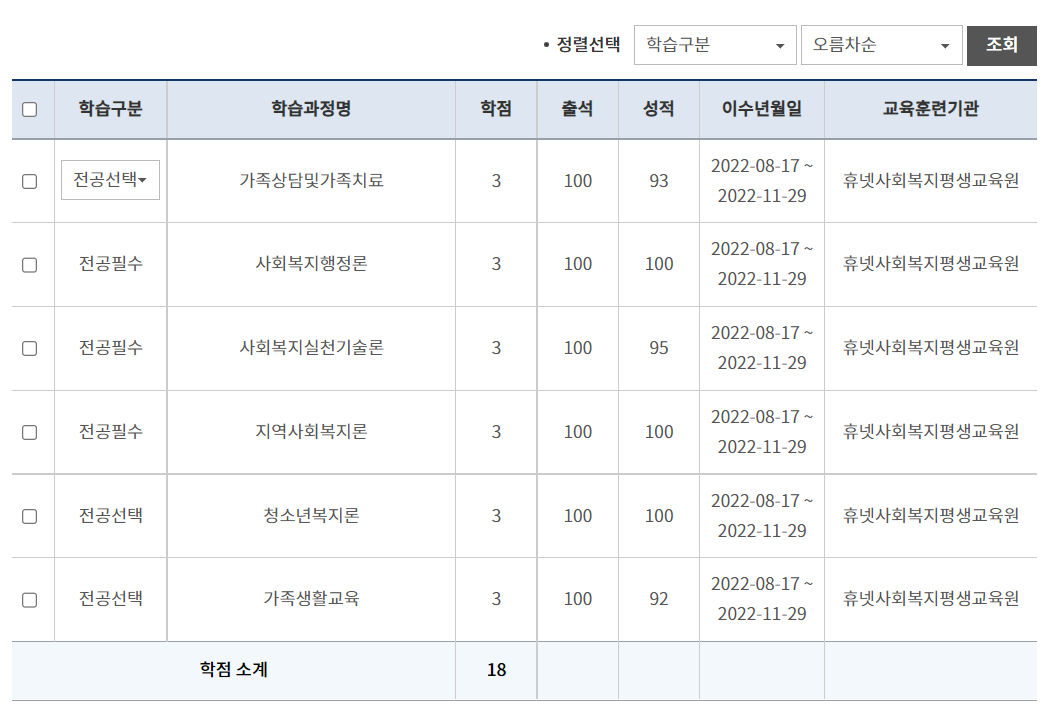1048x709 pixels.
Task: Open the 오름차순 sort order dropdown
Action: [x=881, y=45]
